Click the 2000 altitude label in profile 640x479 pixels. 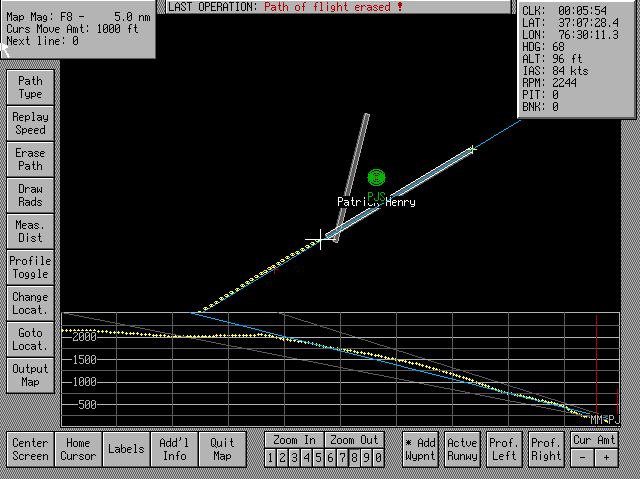point(84,337)
